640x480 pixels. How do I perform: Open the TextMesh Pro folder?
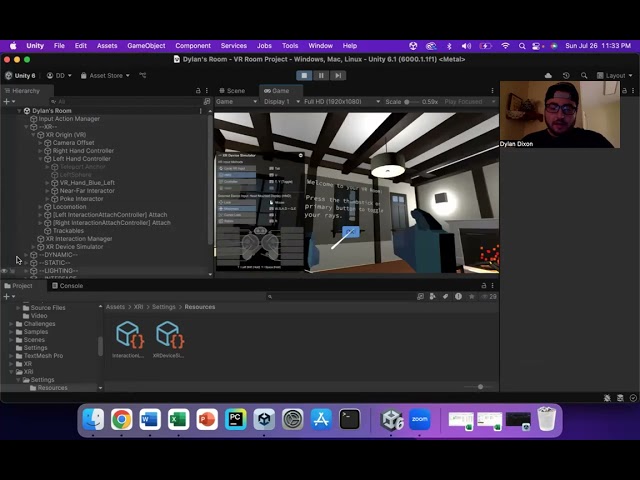point(43,356)
